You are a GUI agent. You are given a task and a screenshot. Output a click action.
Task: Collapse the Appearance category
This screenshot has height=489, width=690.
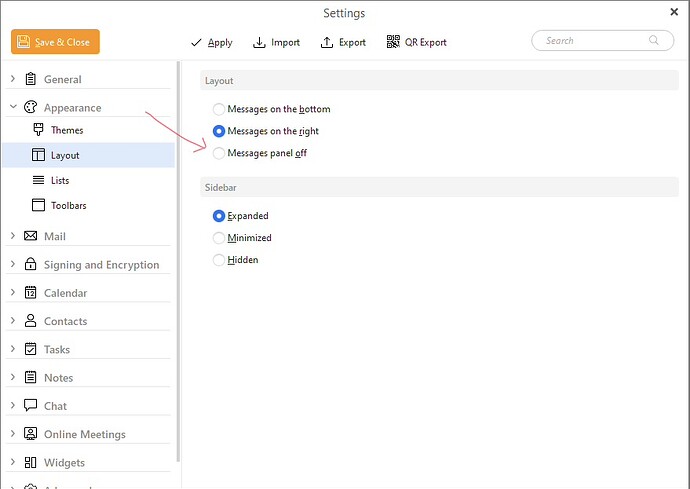12,107
